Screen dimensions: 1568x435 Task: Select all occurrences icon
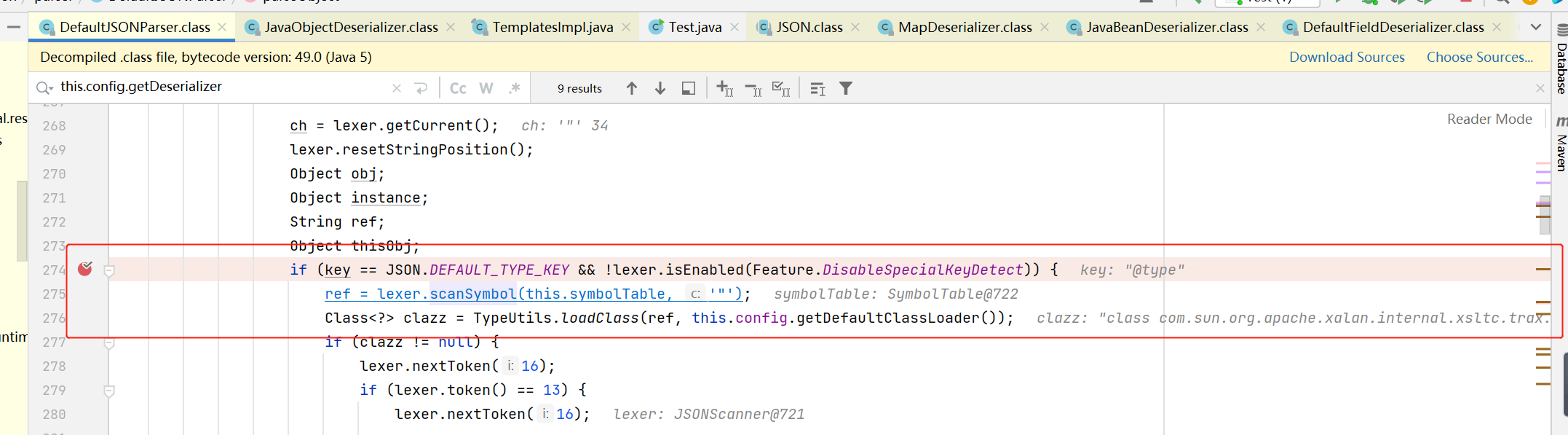pyautogui.click(x=782, y=88)
